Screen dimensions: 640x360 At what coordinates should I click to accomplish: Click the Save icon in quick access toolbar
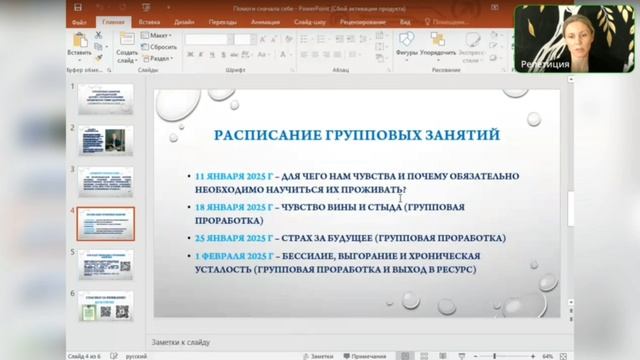point(78,7)
